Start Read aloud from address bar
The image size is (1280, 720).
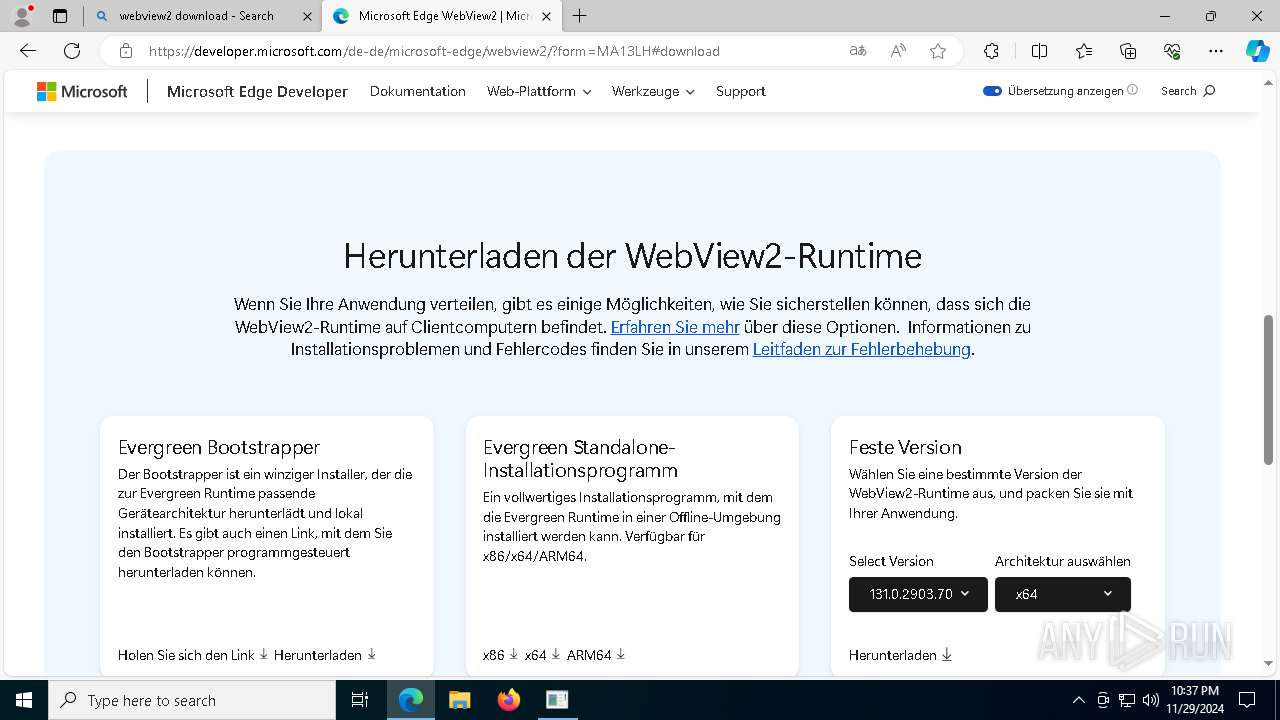click(x=898, y=51)
